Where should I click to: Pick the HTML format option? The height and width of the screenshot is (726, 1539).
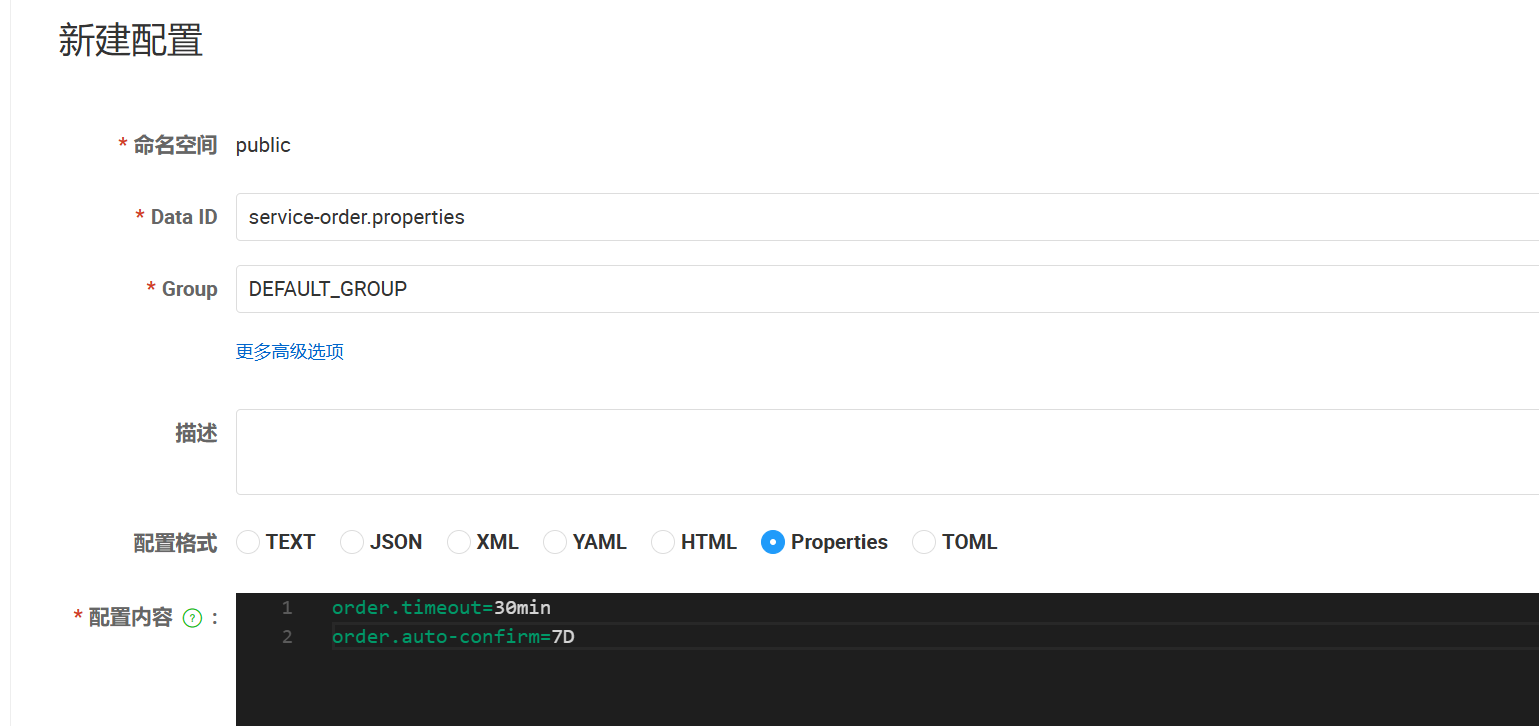(663, 542)
